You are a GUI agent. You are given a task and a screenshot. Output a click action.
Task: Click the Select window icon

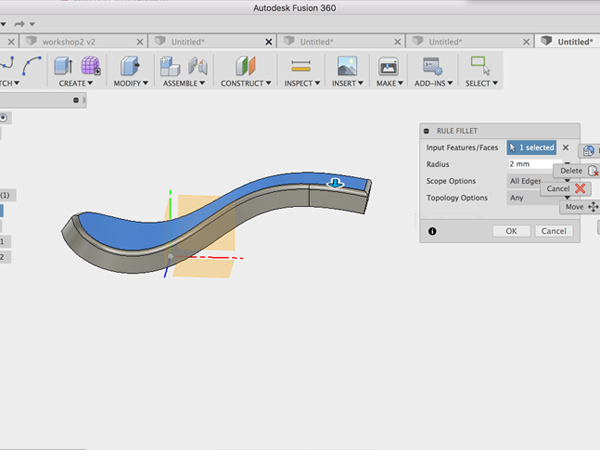click(x=480, y=65)
